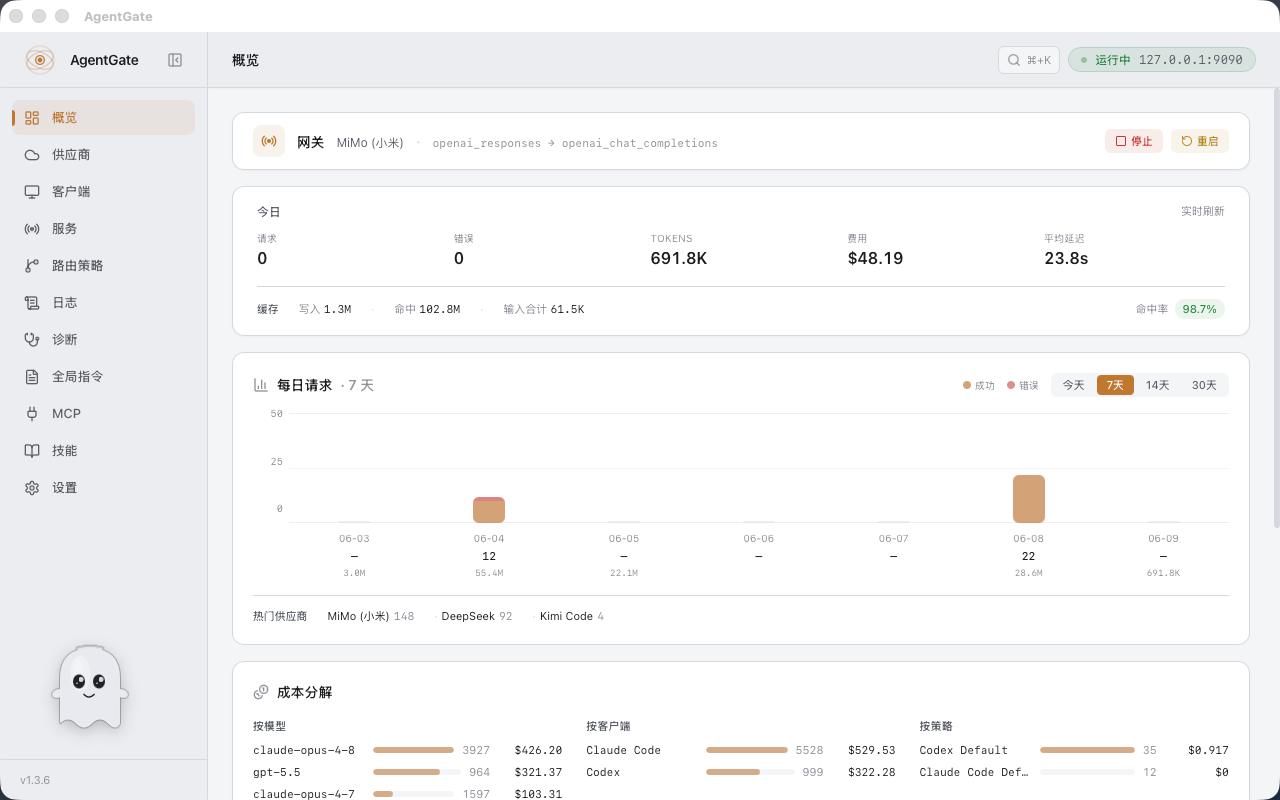This screenshot has height=800, width=1280.
Task: Click the 设置 gear icon
Action: (32, 487)
